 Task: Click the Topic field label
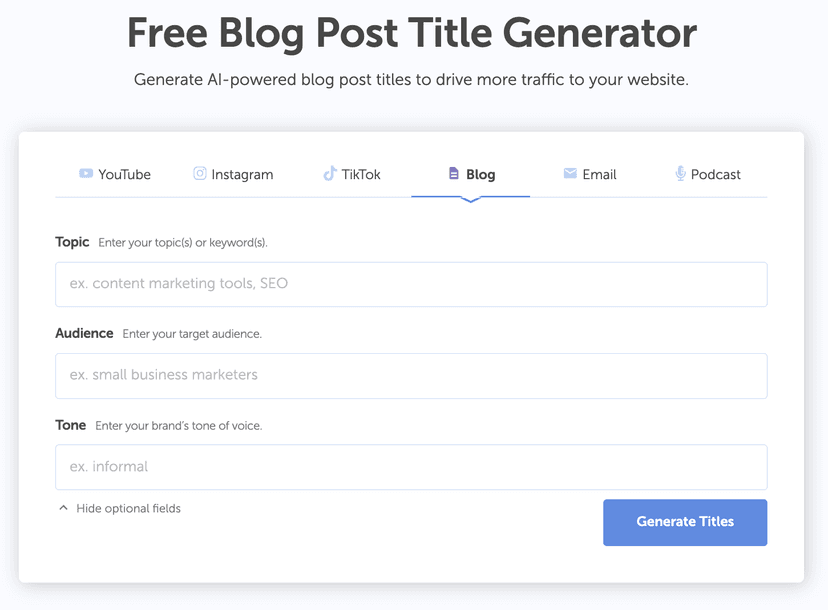71,242
